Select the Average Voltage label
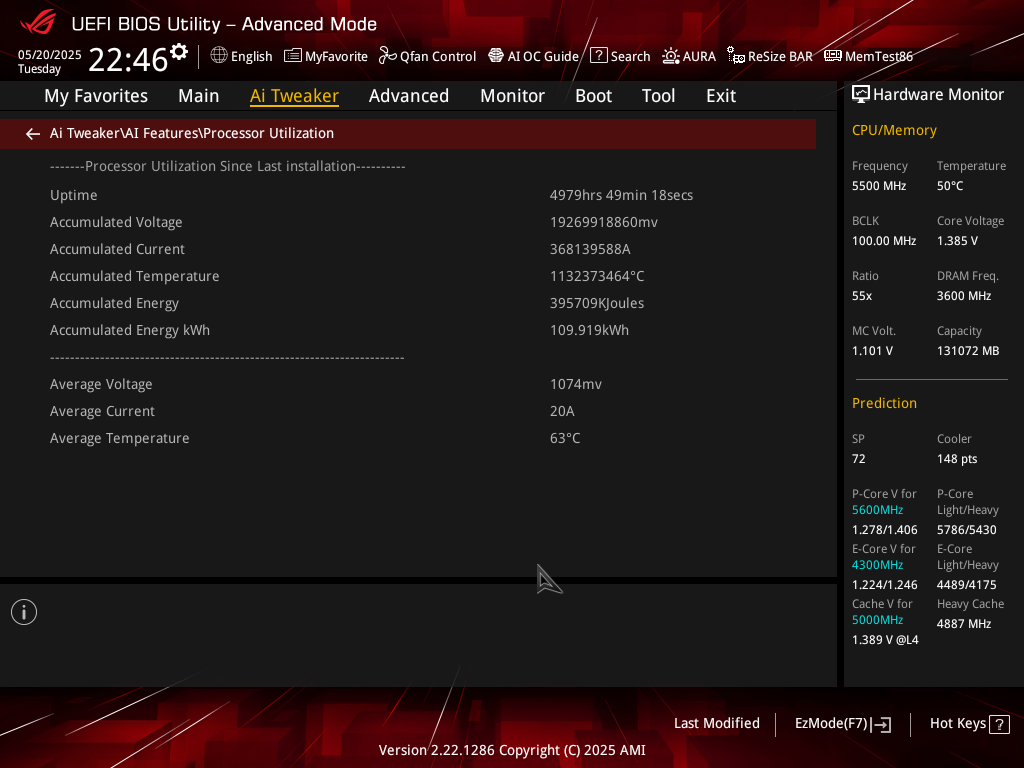The image size is (1024, 768). point(101,385)
